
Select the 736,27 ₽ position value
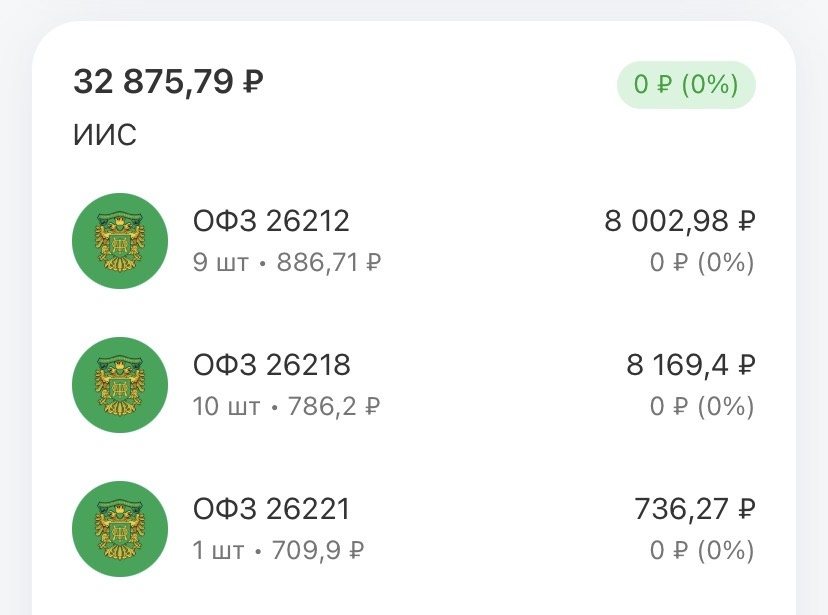[694, 509]
